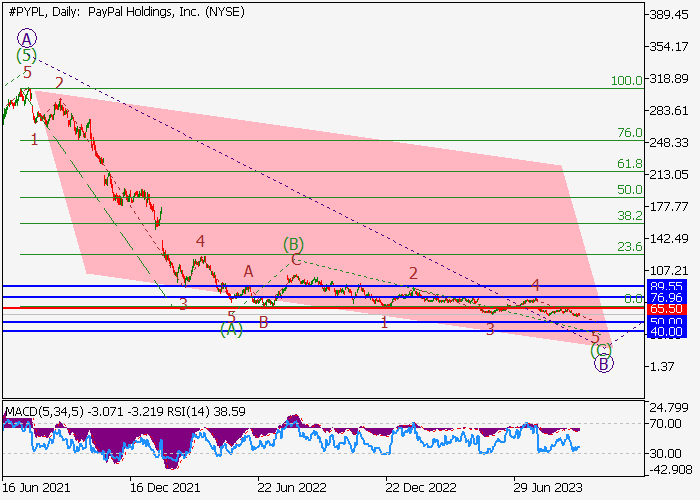Select the 107.21 price axis label
Image resolution: width=700 pixels, height=500 pixels.
coord(669,271)
